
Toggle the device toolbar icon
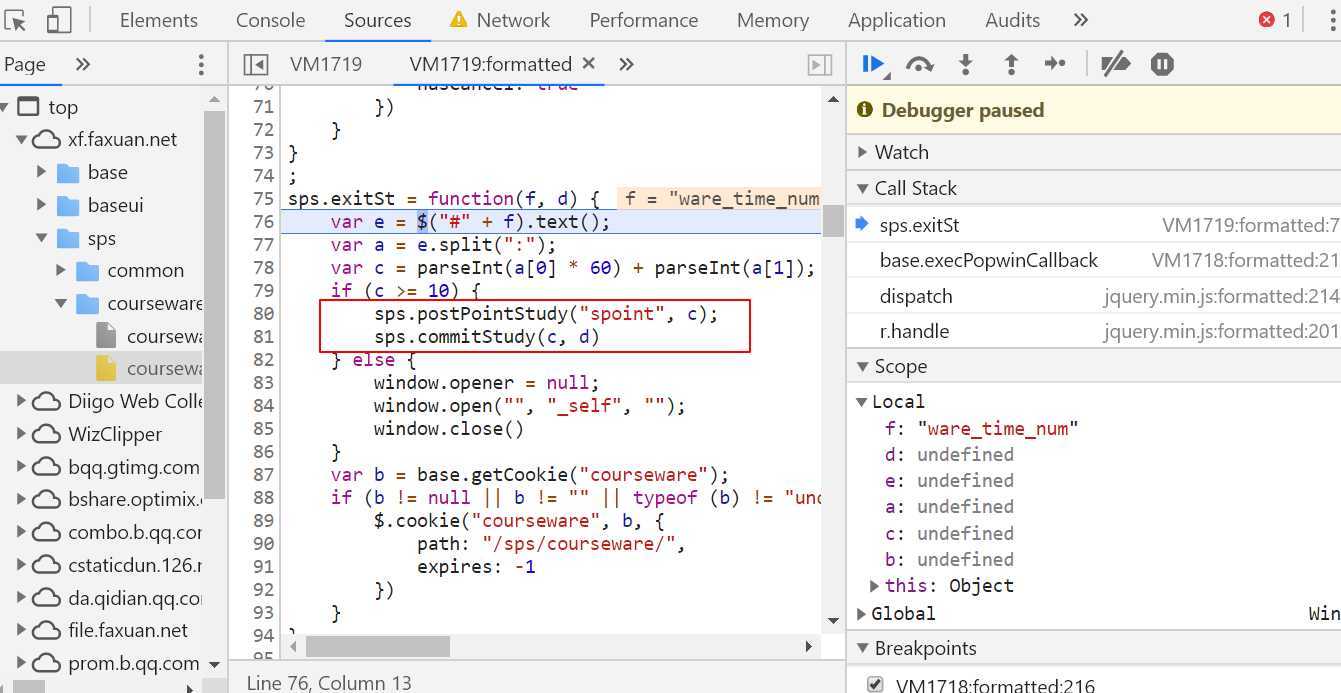click(x=59, y=20)
